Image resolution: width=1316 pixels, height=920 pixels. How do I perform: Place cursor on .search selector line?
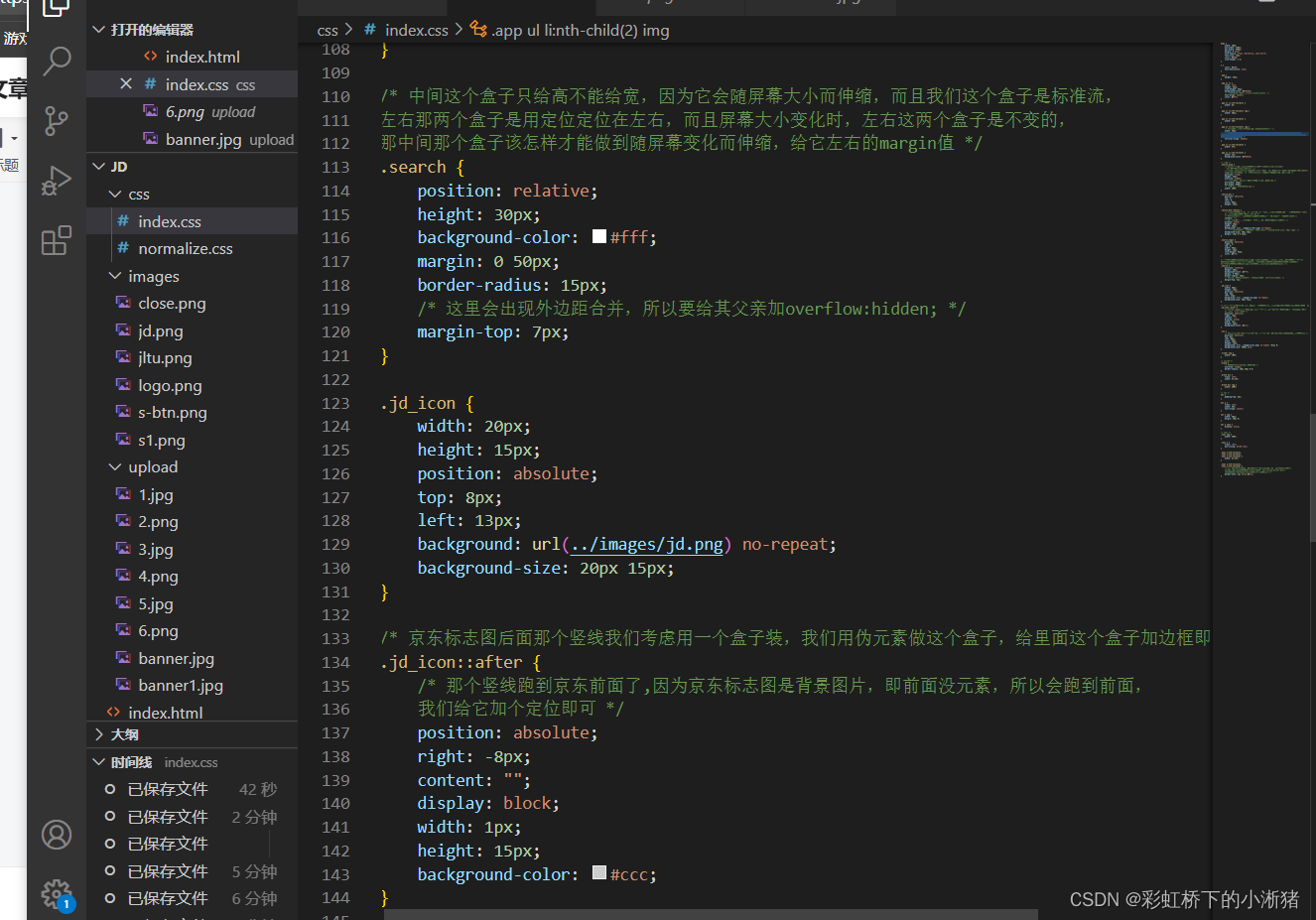(422, 167)
